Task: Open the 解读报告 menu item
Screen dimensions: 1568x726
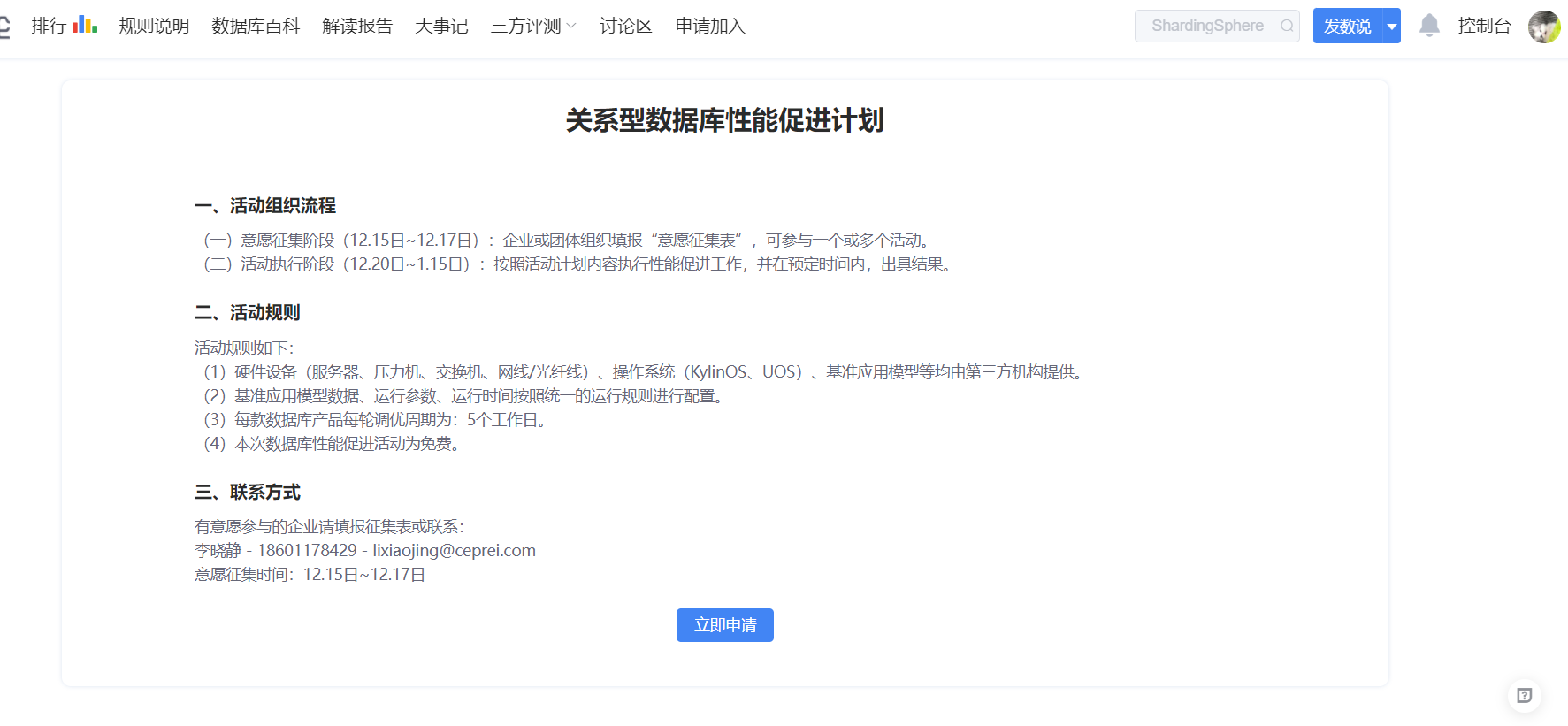Action: click(357, 26)
